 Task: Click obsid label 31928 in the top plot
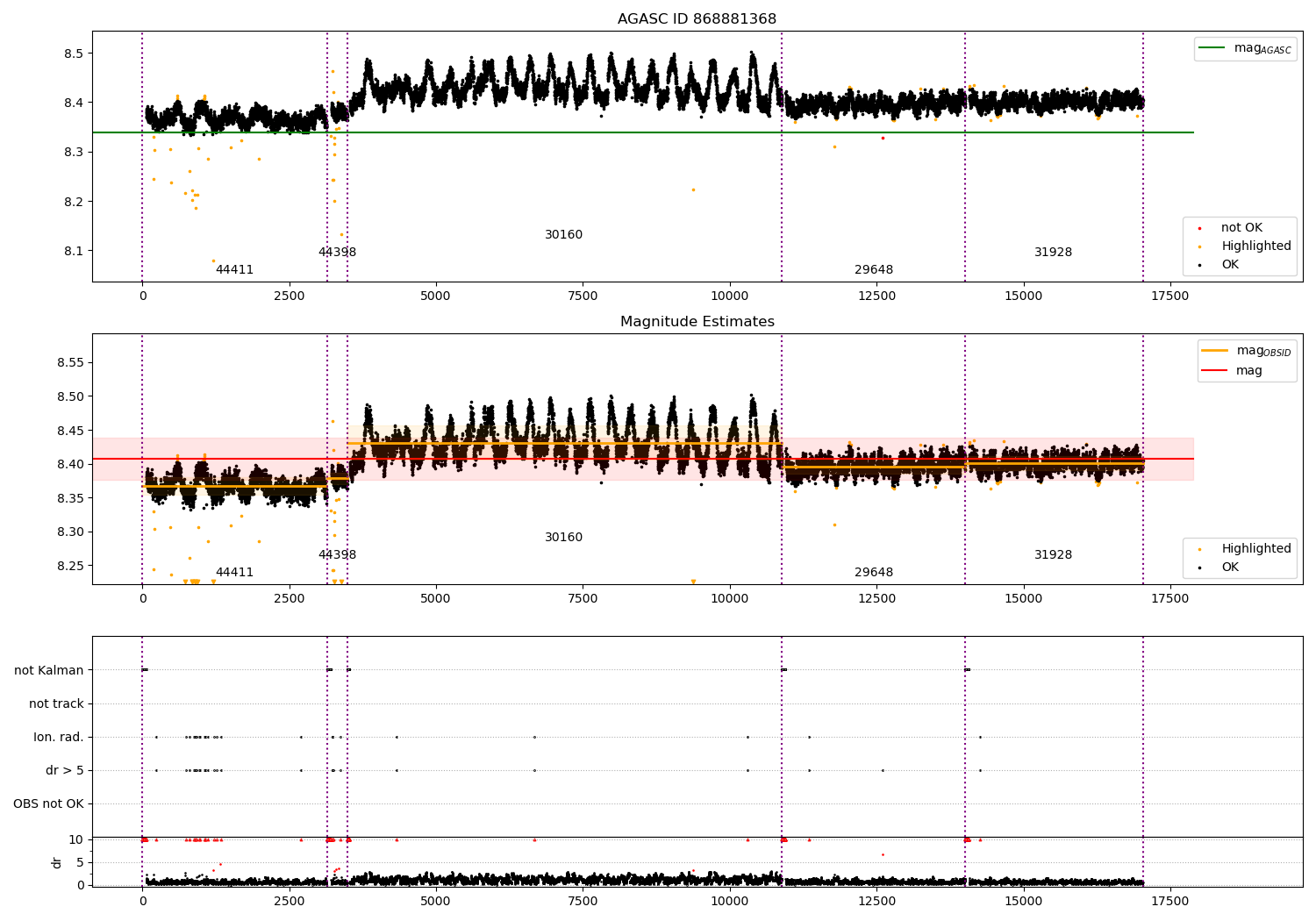coord(1053,253)
